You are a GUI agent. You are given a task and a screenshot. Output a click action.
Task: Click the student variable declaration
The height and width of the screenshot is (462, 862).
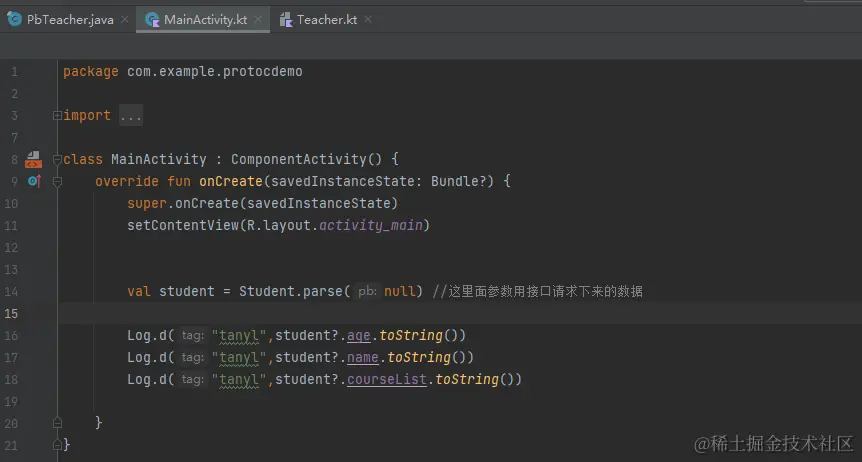click(x=187, y=292)
